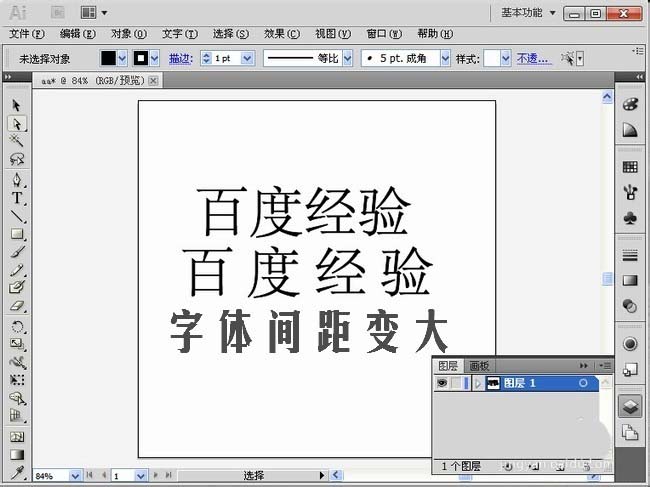This screenshot has width=650, height=487.
Task: Select the Lasso tool
Action: tap(17, 159)
